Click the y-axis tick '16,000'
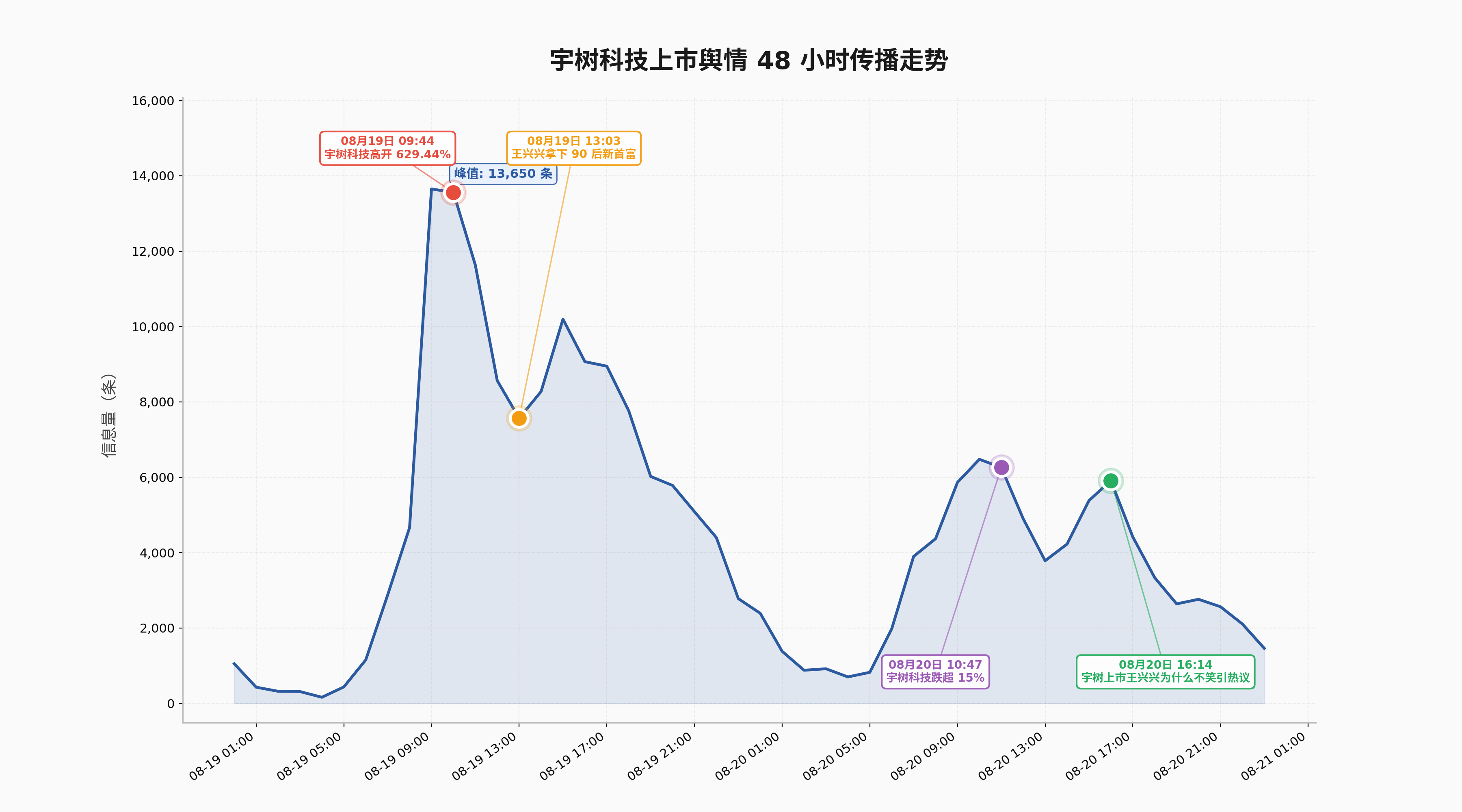Screen dimensions: 1462x812 [x=153, y=101]
